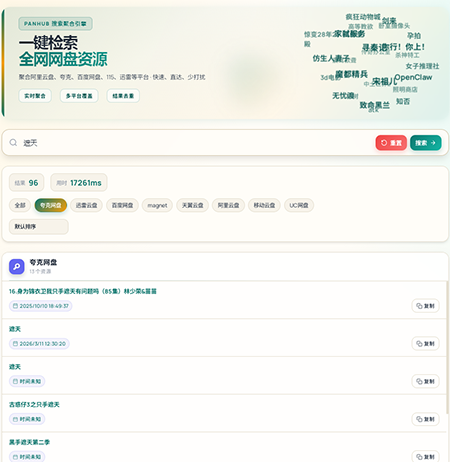
Task: Click hot keyword 魔都精兵 in cloud
Action: (351, 74)
